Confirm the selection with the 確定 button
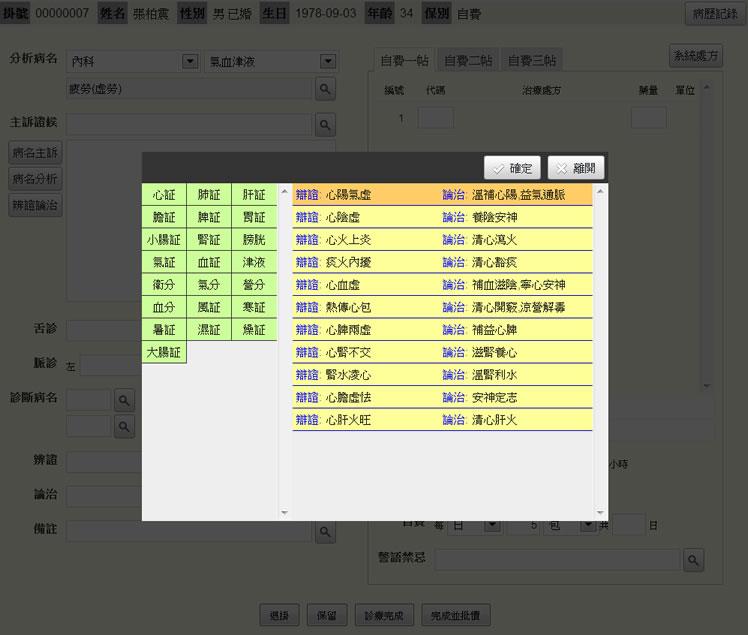 pyautogui.click(x=512, y=169)
